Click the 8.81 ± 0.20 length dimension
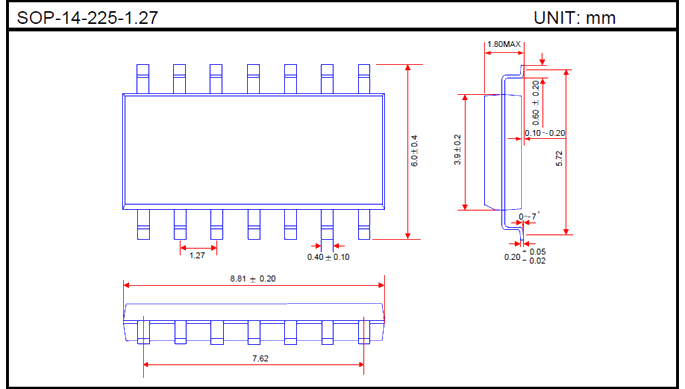 253,278
